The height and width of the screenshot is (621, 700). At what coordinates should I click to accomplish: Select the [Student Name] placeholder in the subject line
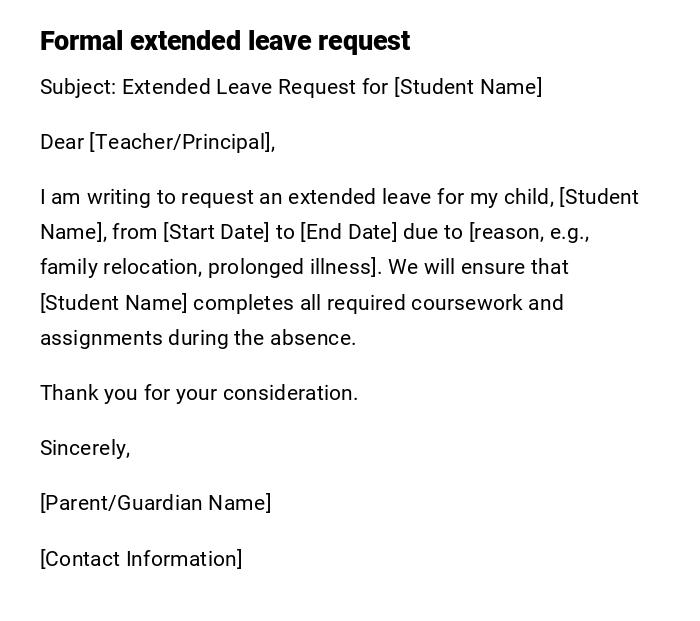(x=468, y=87)
